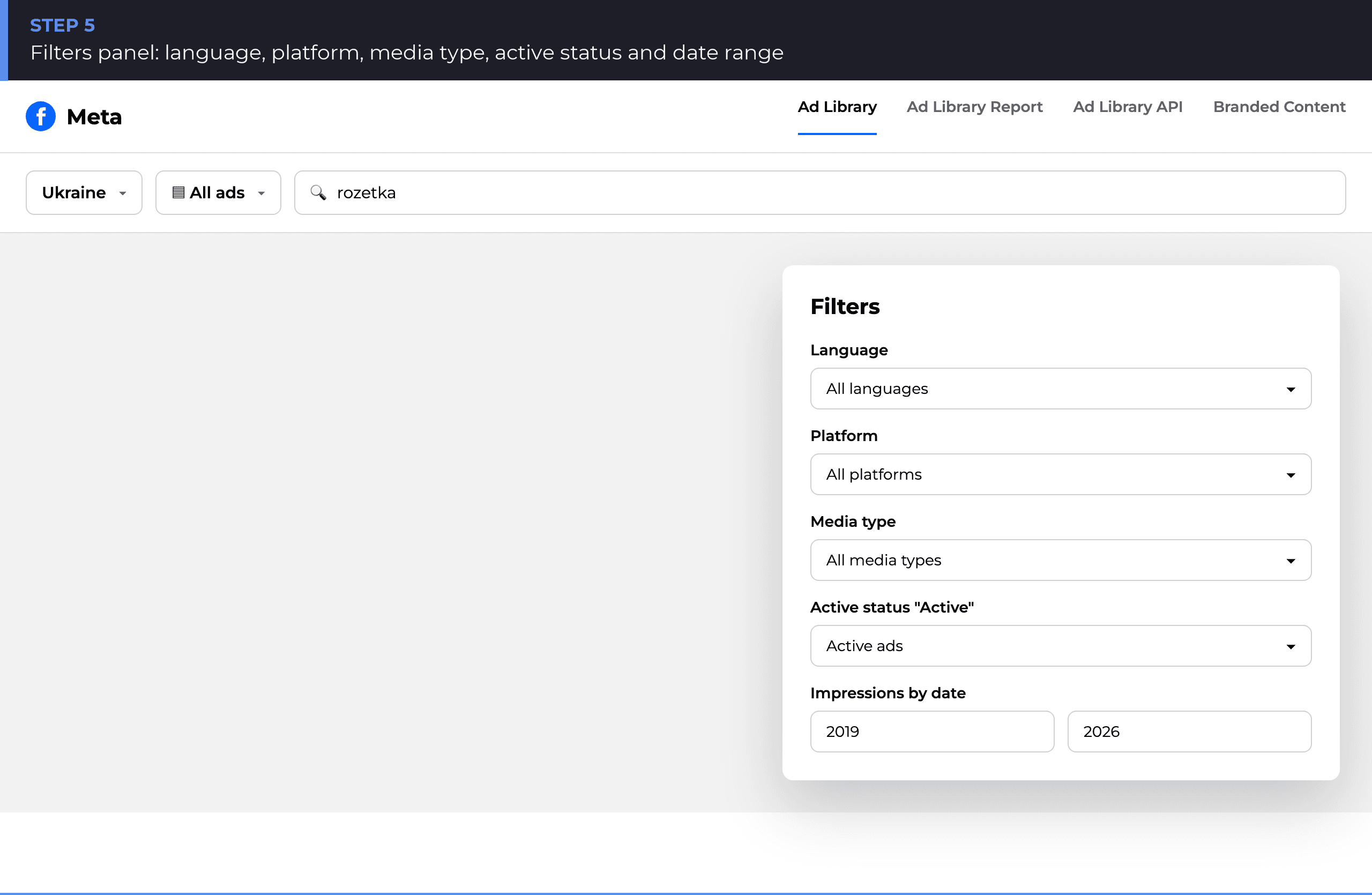Expand the All languages dropdown

[1061, 389]
